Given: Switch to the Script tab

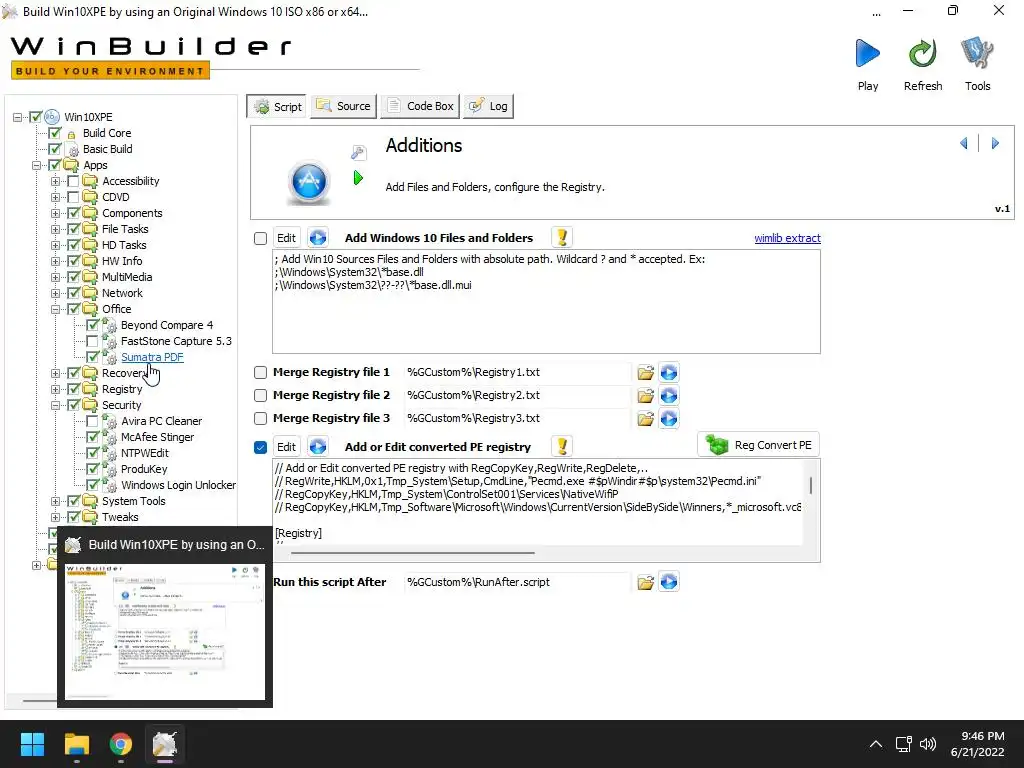Looking at the screenshot, I should coord(278,106).
